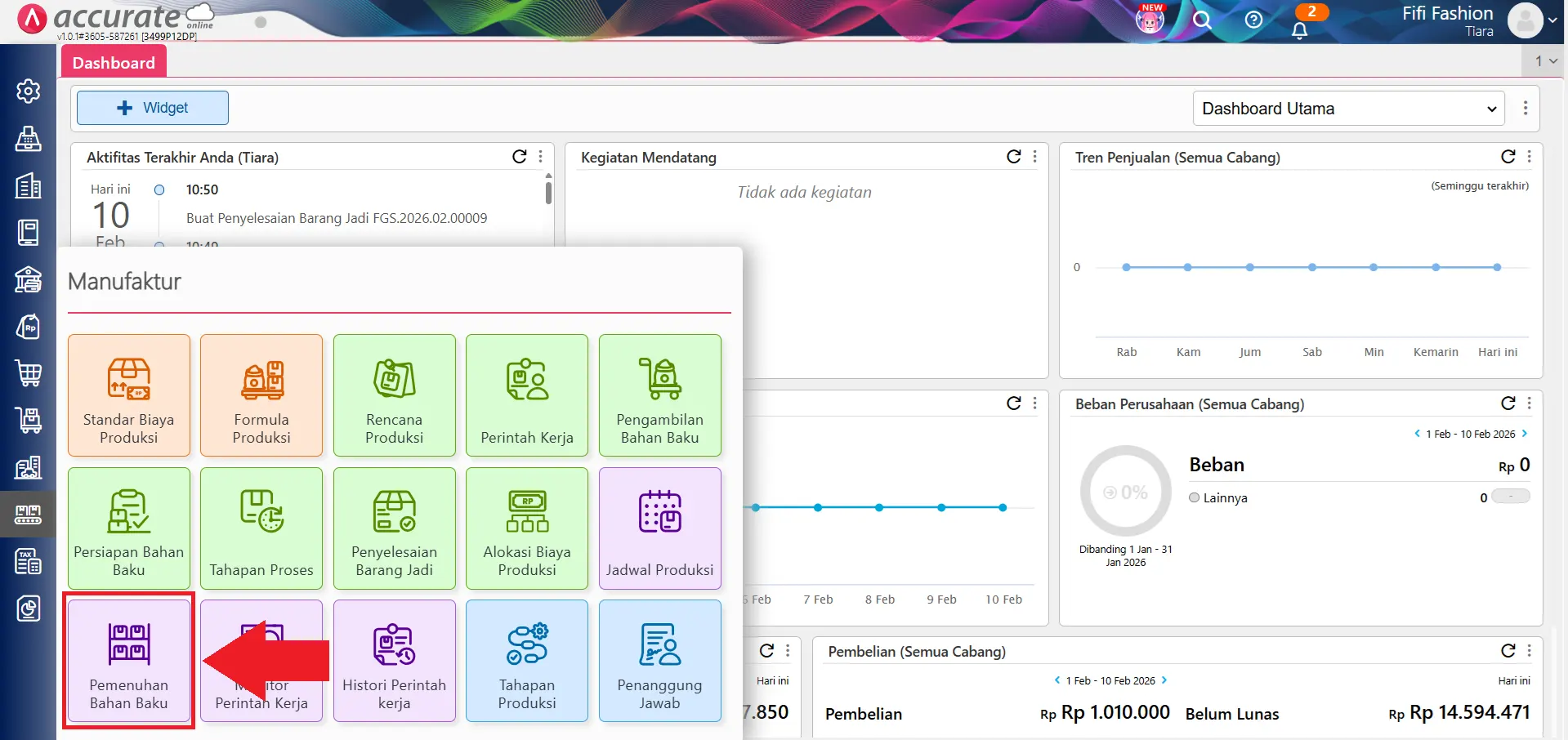
Task: Toggle the Lainnya legend marker
Action: [1194, 497]
